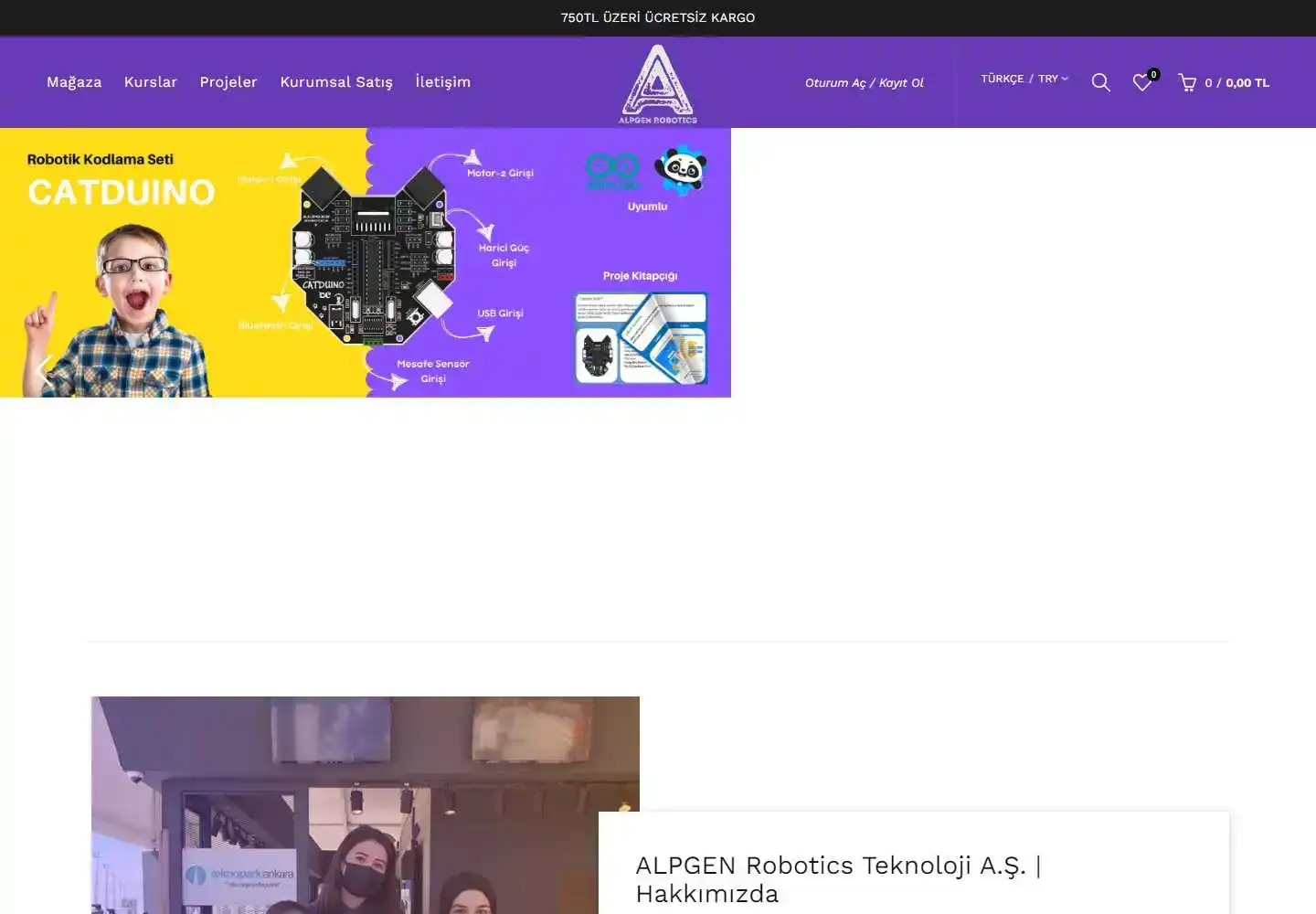Open the search magnifier icon
1316x914 pixels.
tap(1100, 82)
